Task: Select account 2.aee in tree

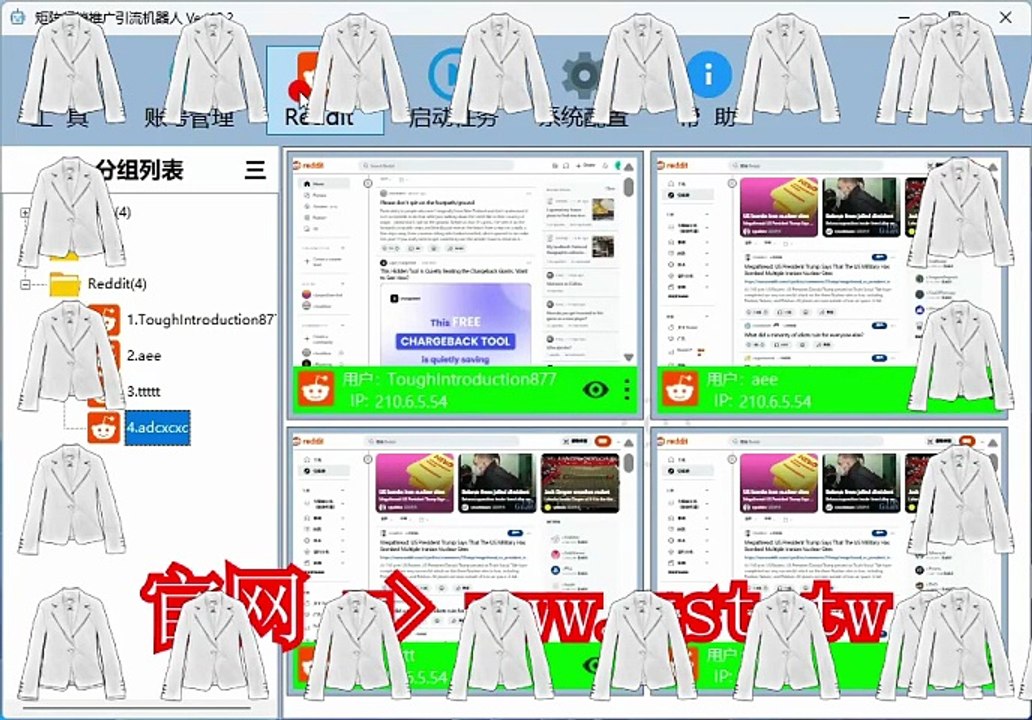Action: (x=144, y=355)
